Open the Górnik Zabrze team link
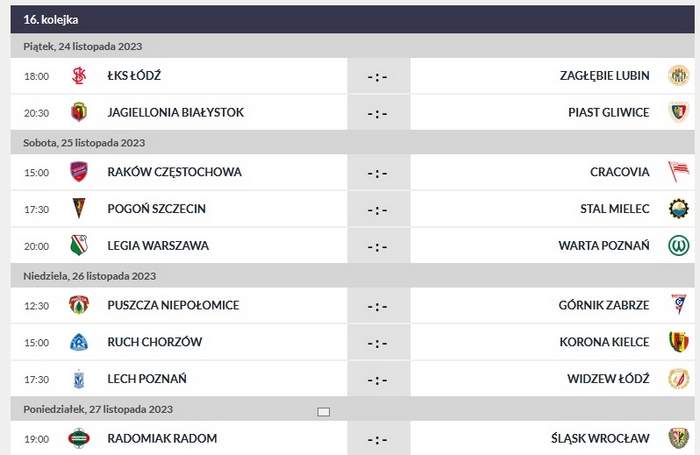Screen dimensions: 700x455 604,305
